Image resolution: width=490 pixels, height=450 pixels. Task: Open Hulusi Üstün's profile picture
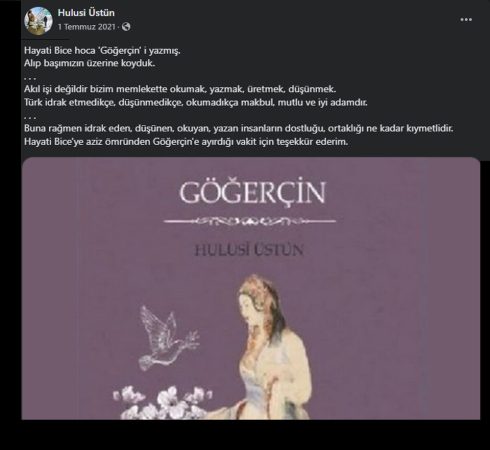(x=38, y=20)
